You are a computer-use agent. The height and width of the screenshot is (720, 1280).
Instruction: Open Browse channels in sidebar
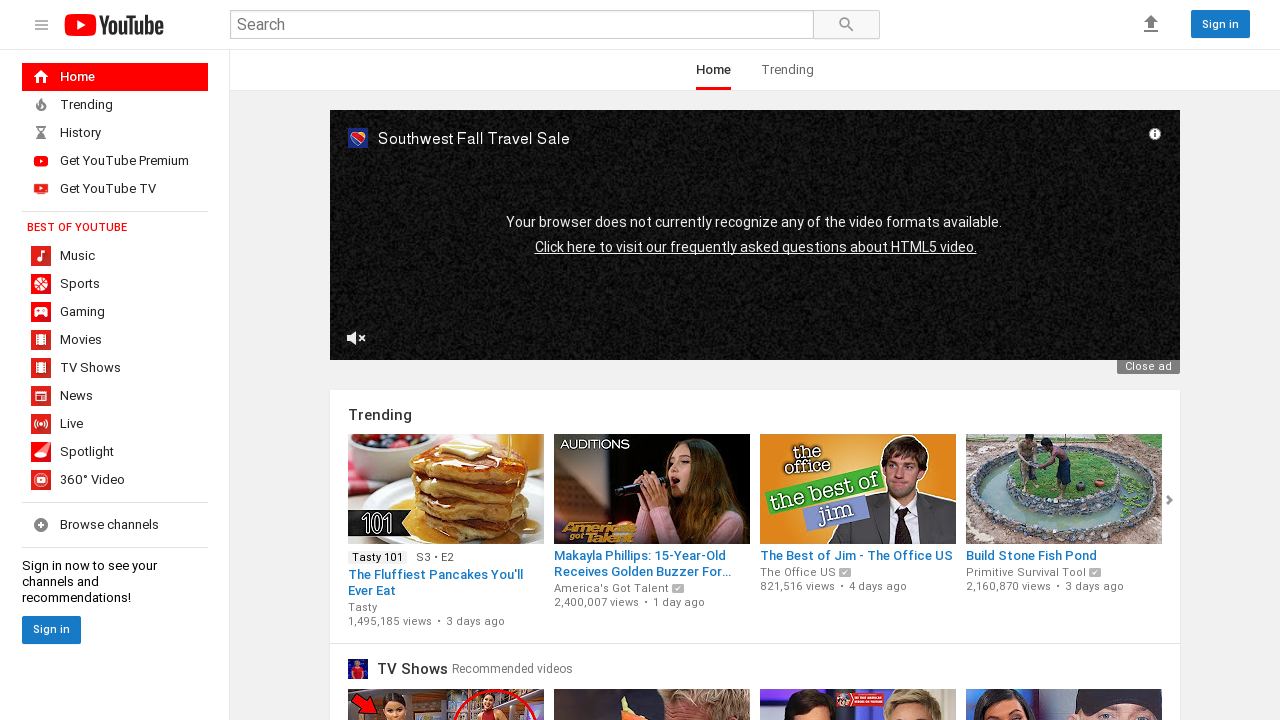point(115,525)
